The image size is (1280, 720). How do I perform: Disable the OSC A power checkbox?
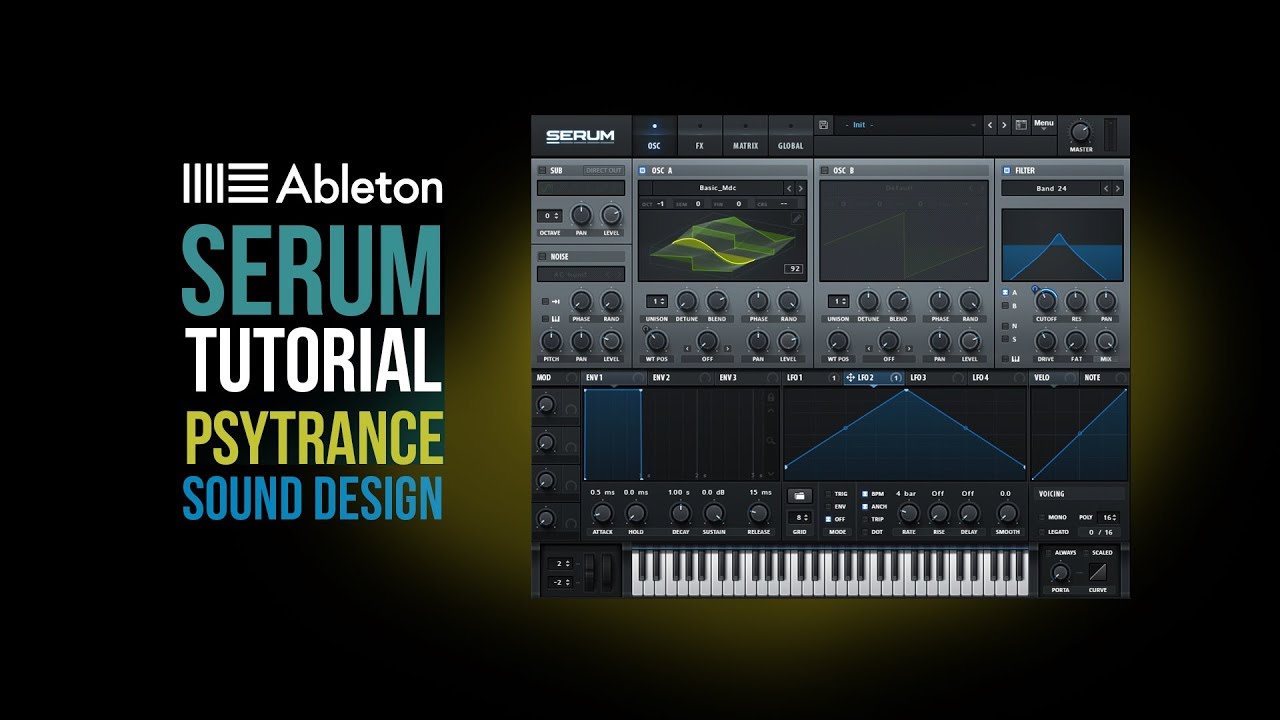click(x=643, y=171)
